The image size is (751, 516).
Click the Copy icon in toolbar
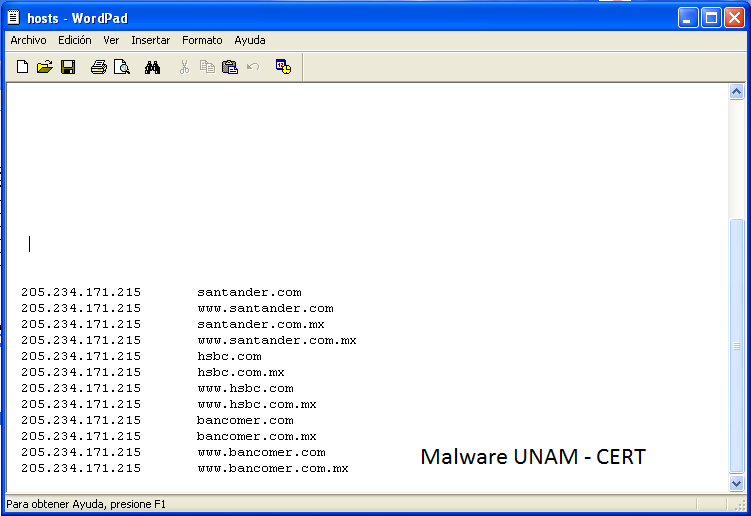click(207, 67)
